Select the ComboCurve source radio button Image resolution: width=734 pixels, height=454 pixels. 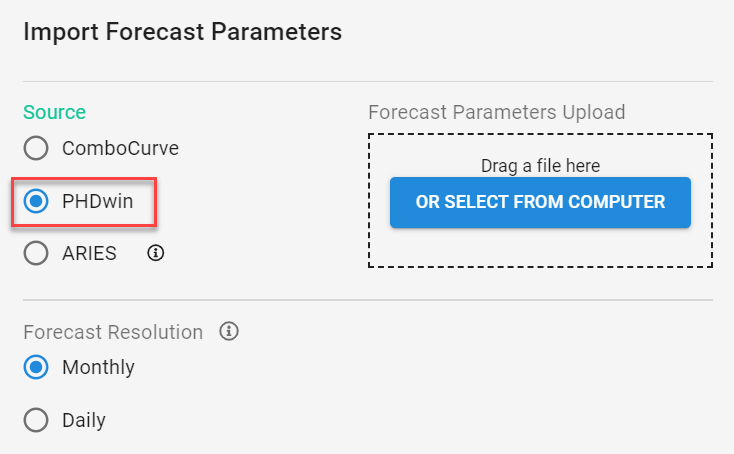coord(36,149)
